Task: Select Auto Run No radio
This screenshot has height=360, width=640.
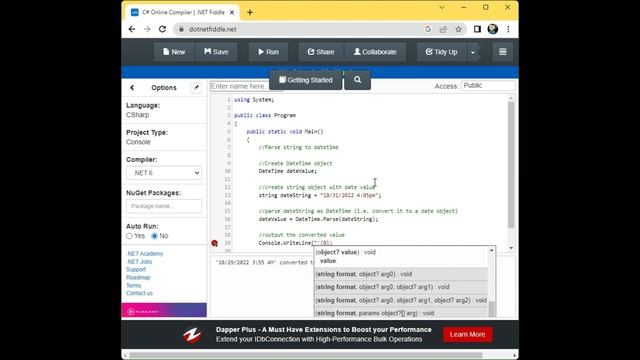Action: coord(154,236)
